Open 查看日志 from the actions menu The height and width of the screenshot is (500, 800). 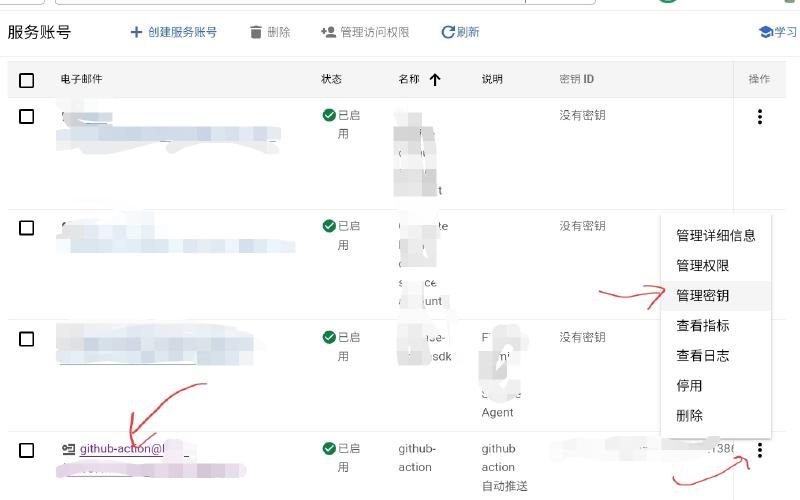click(702, 355)
